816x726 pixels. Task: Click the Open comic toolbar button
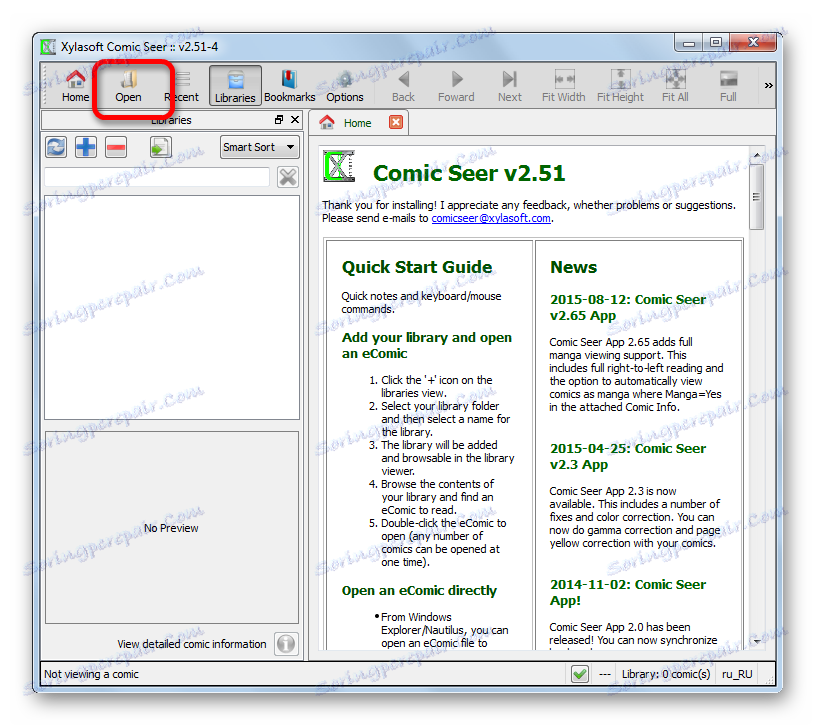129,86
